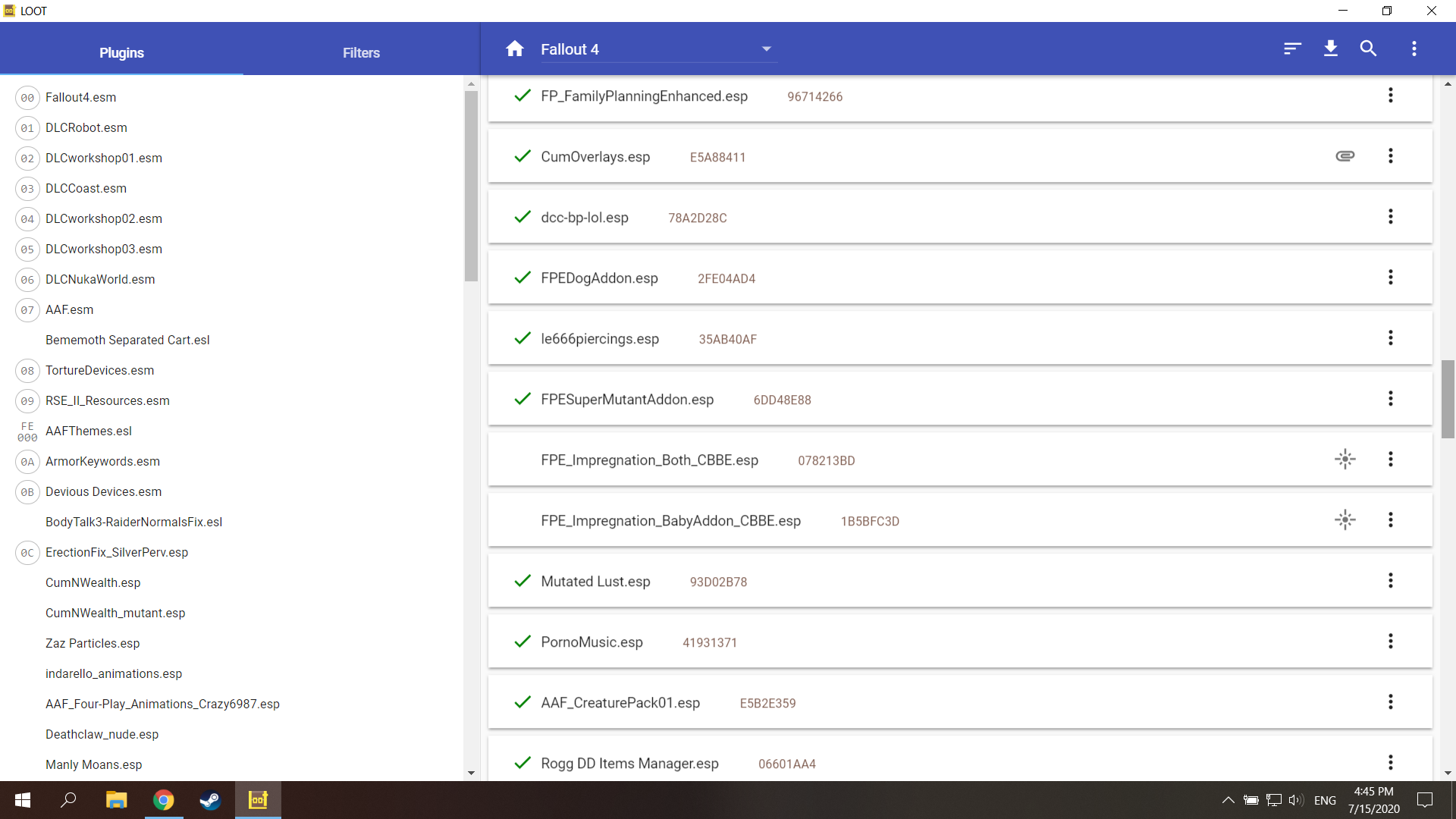
Task: Select DLCworkshop02.esm in sidebar
Action: [103, 218]
